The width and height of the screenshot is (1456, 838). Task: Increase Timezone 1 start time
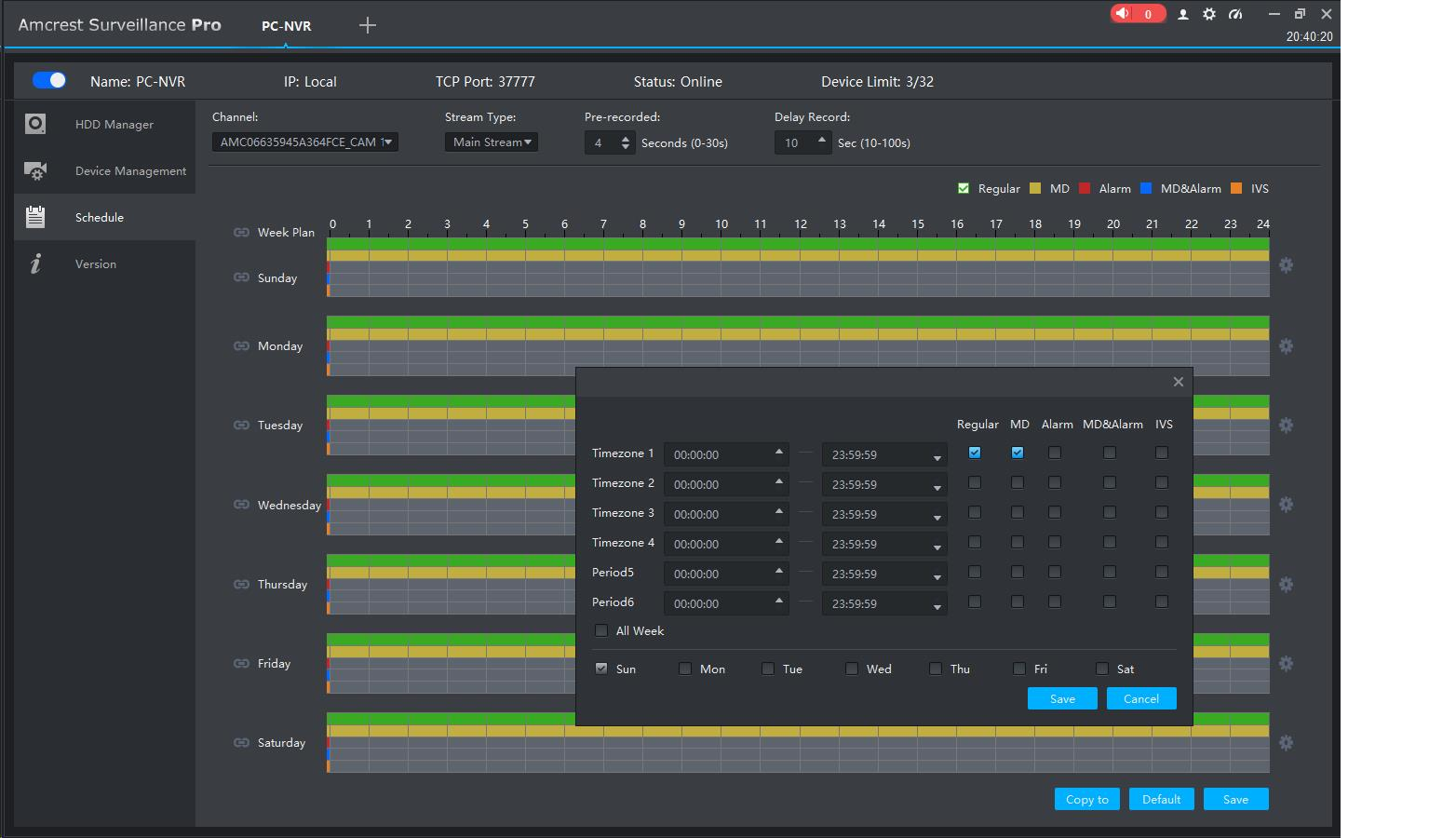(x=779, y=452)
